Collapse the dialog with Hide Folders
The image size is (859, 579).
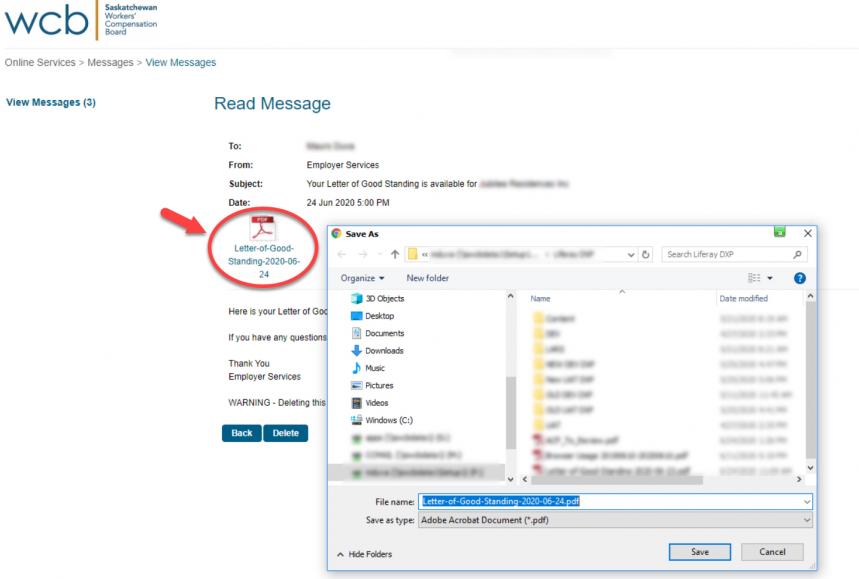tap(364, 554)
